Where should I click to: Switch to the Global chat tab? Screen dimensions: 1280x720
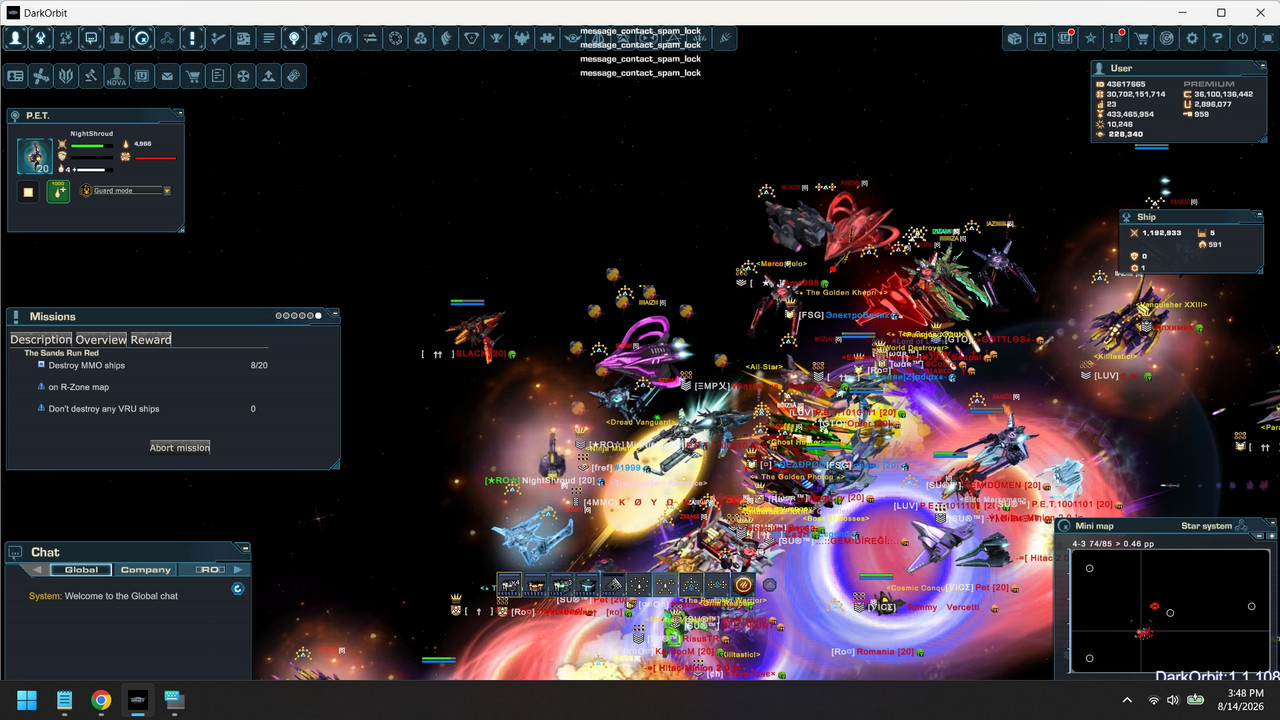pyautogui.click(x=81, y=570)
